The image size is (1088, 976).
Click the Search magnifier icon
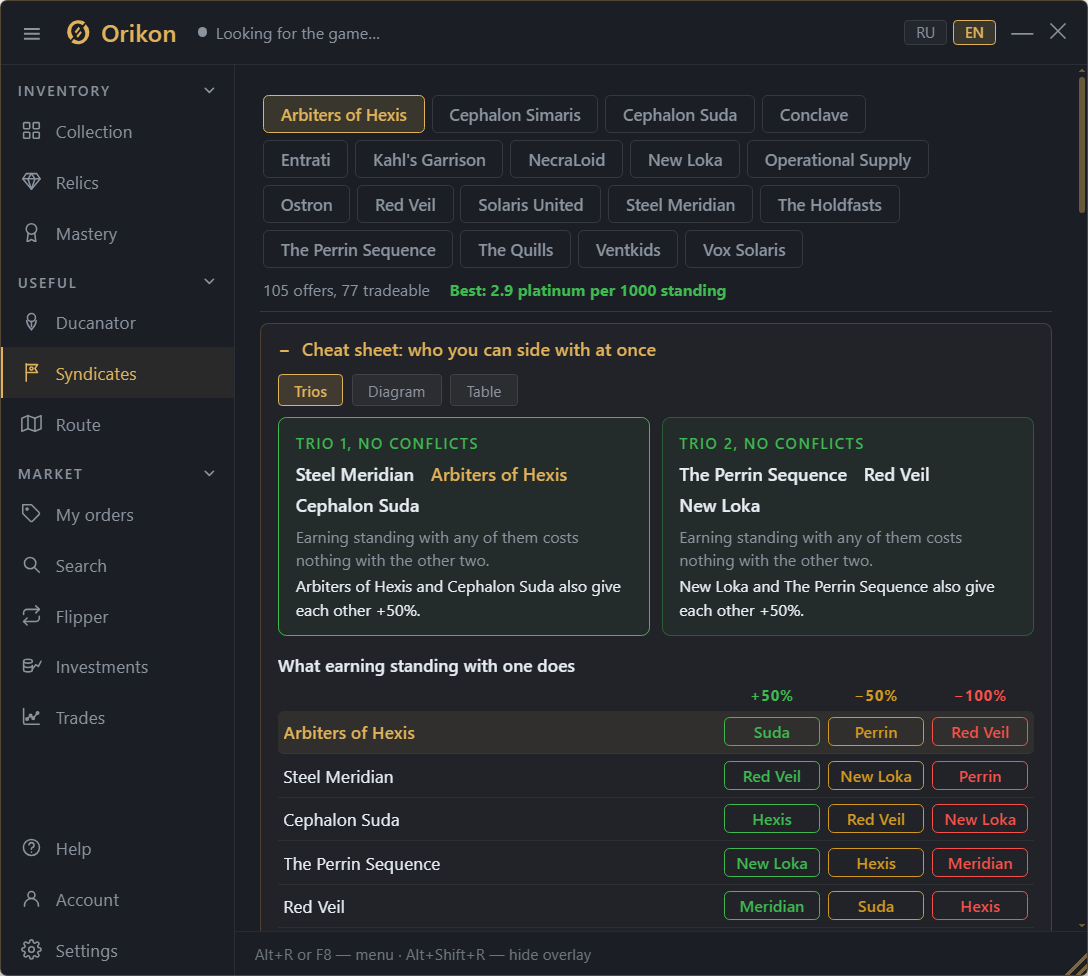pos(31,565)
